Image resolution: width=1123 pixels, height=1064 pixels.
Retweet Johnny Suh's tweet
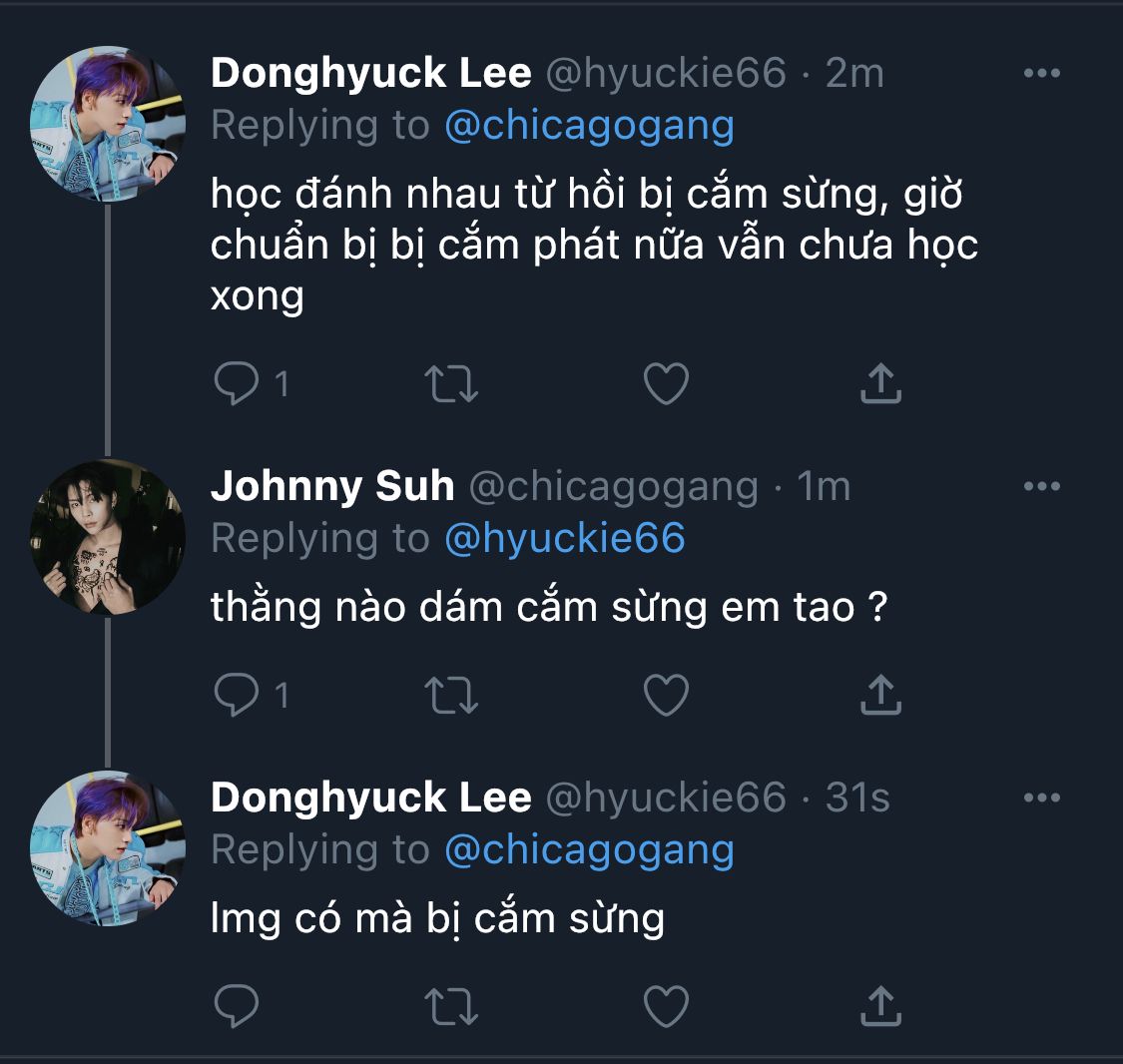pyautogui.click(x=451, y=695)
